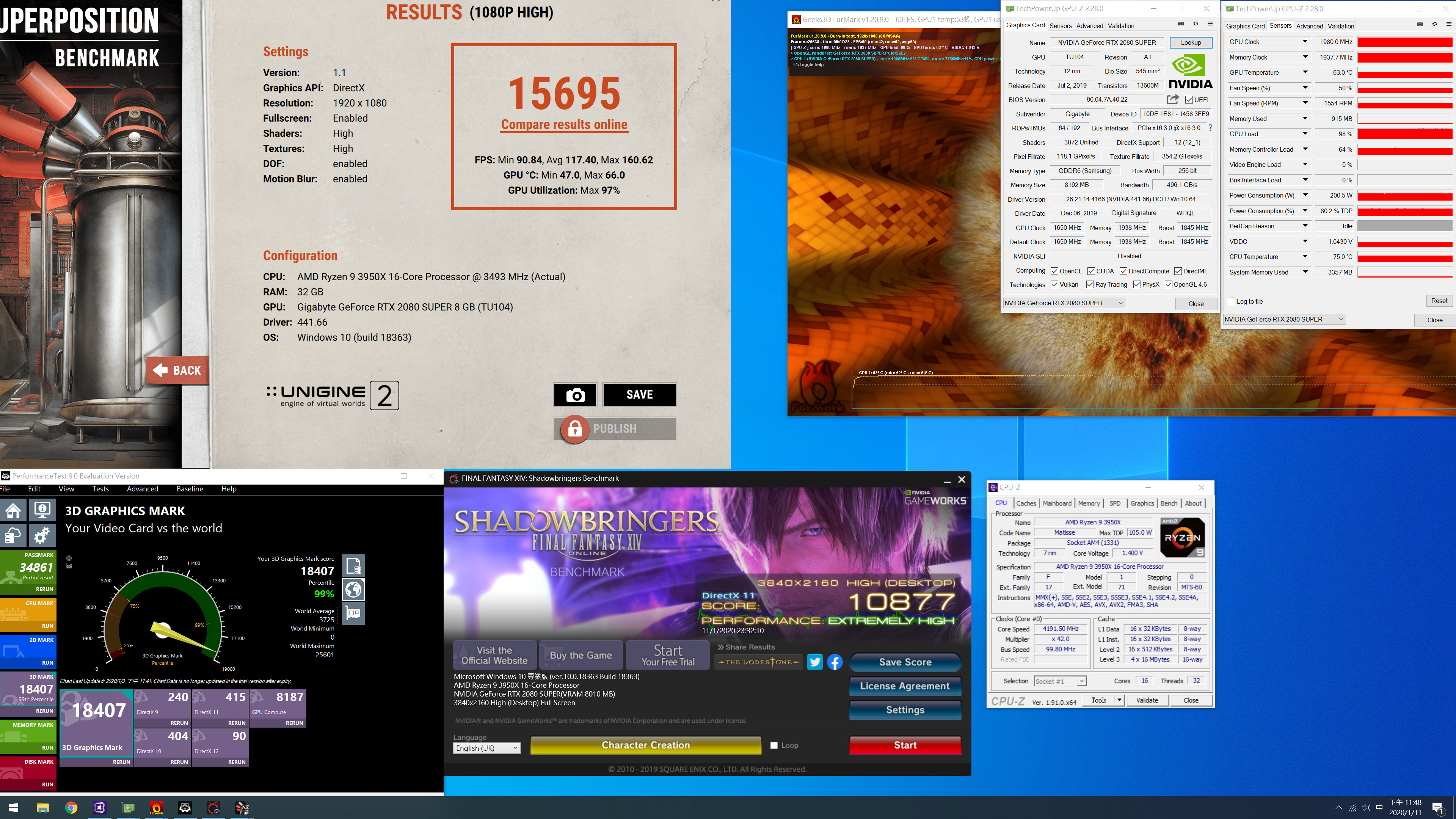
Task: Open Baseline menu in PerformanceTest
Action: 189,489
